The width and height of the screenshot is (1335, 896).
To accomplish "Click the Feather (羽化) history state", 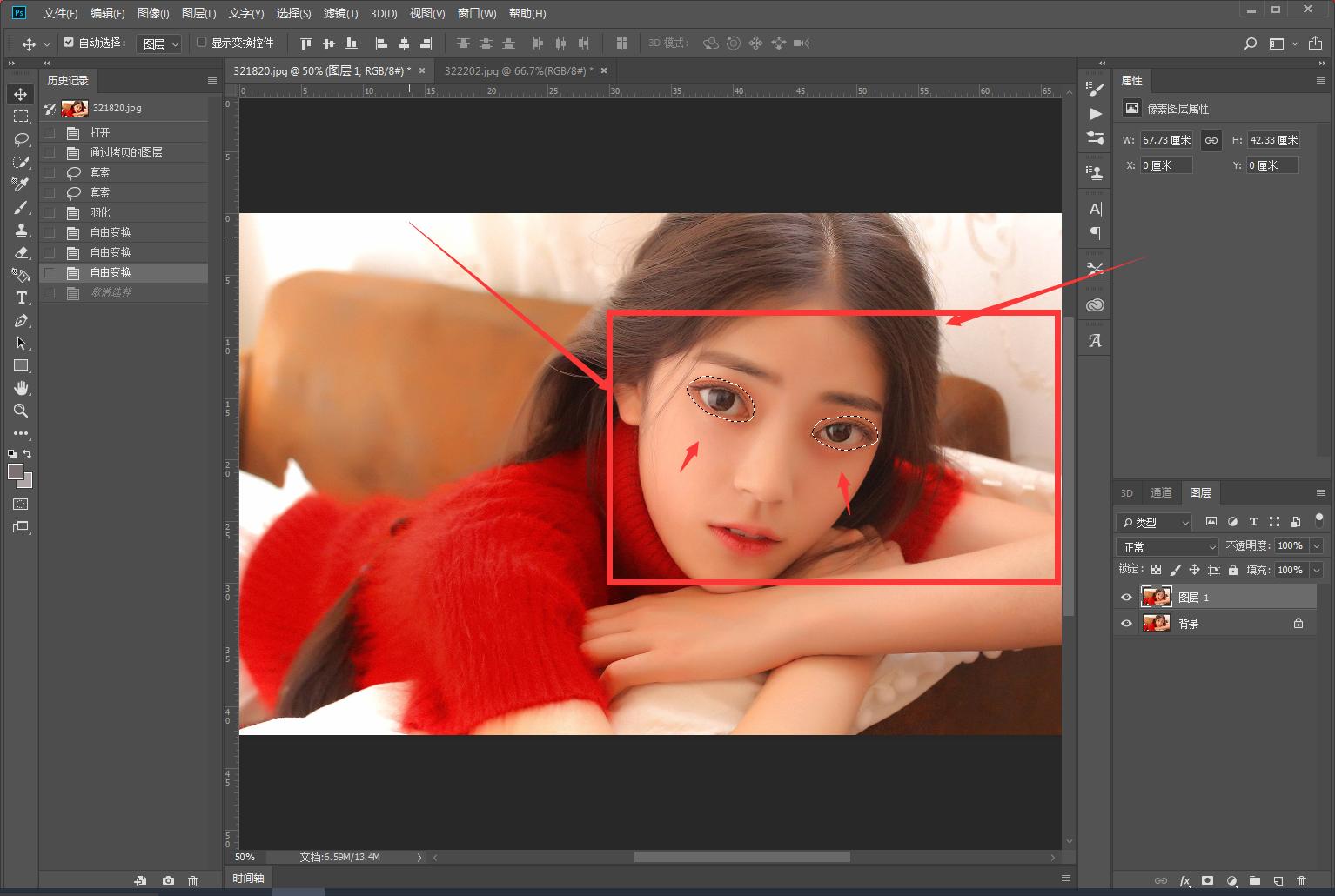I will point(100,212).
